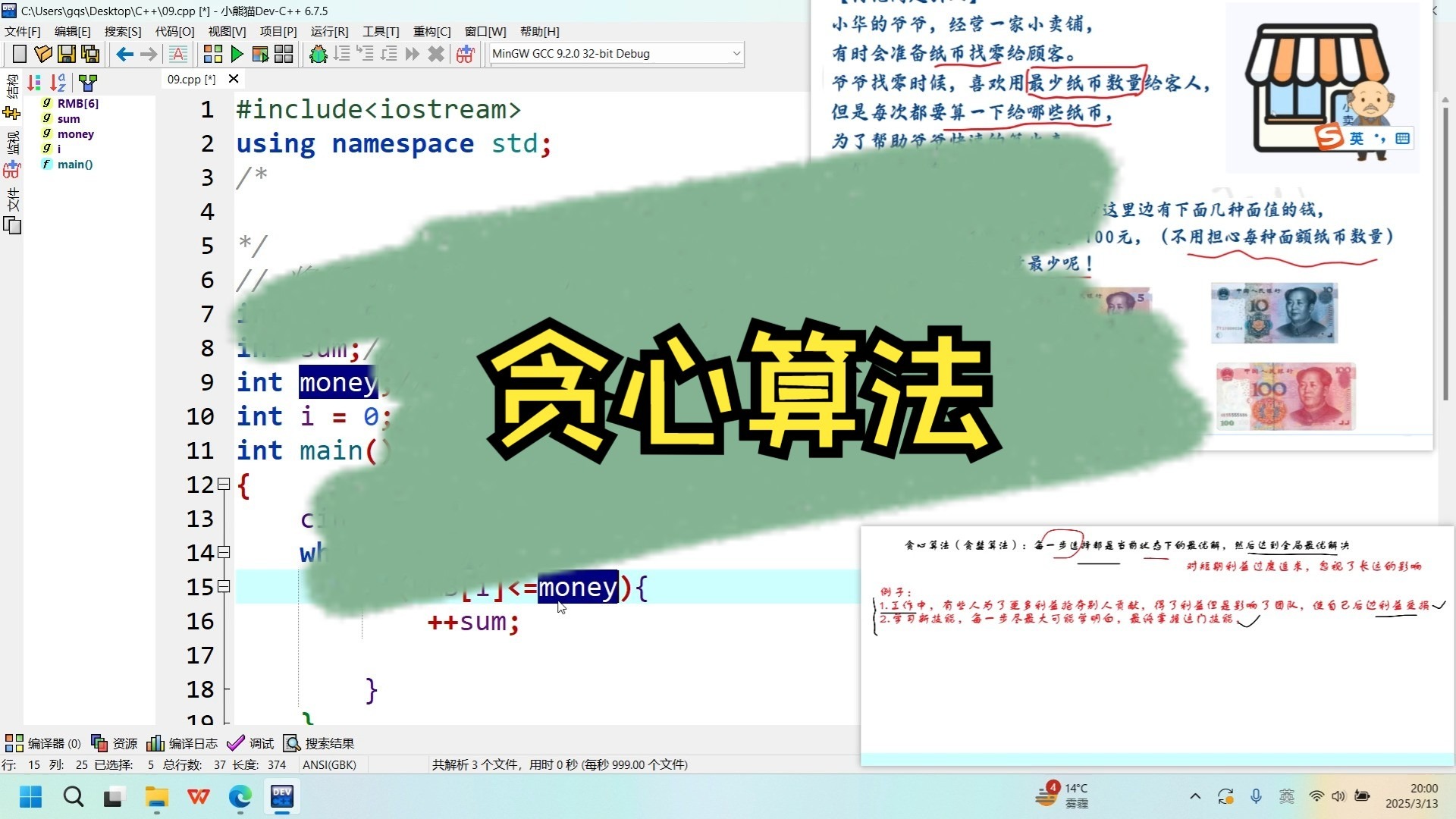
Task: Navigate back with the blue arrow
Action: tap(124, 54)
